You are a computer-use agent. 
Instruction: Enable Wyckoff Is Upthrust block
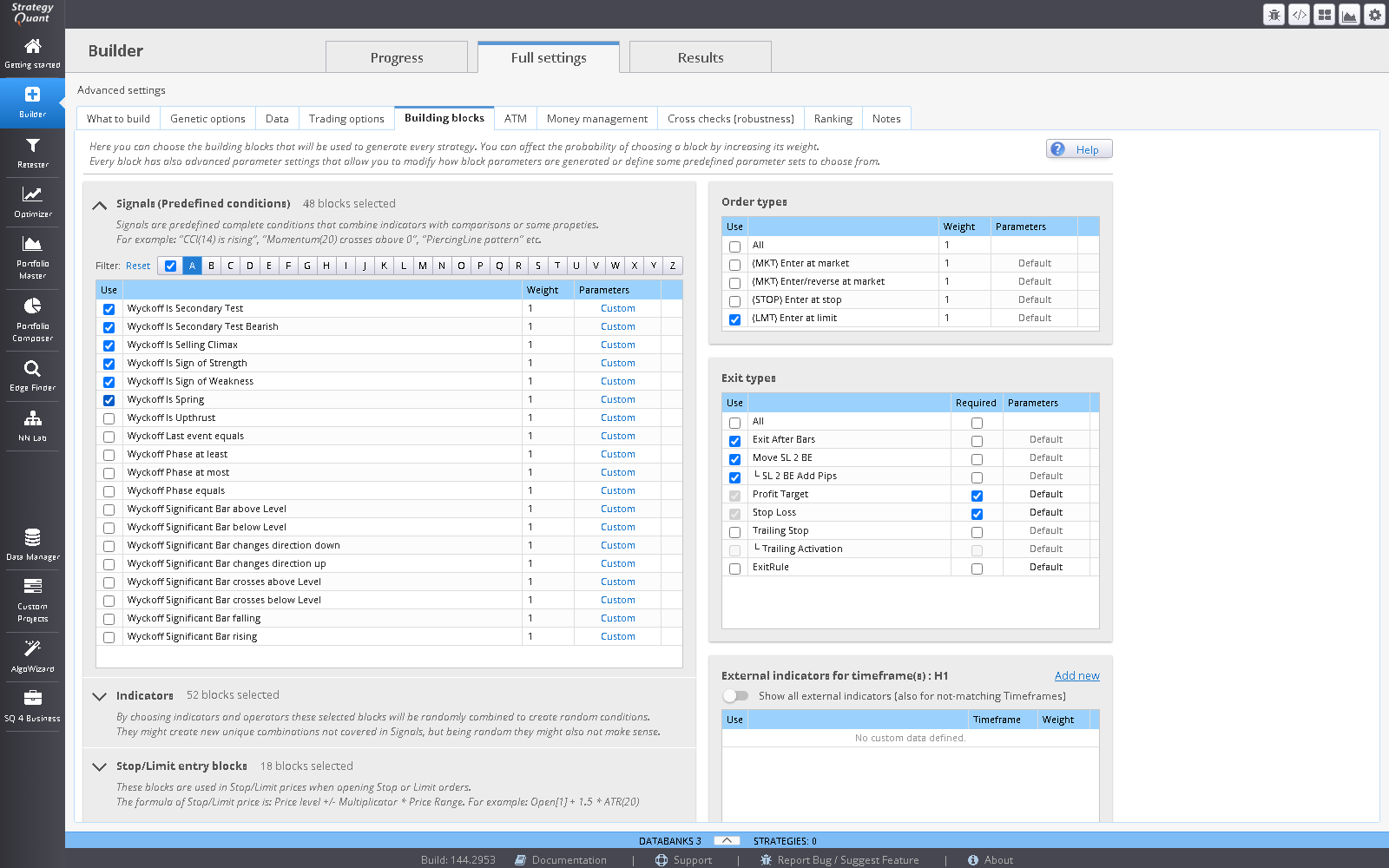(109, 418)
